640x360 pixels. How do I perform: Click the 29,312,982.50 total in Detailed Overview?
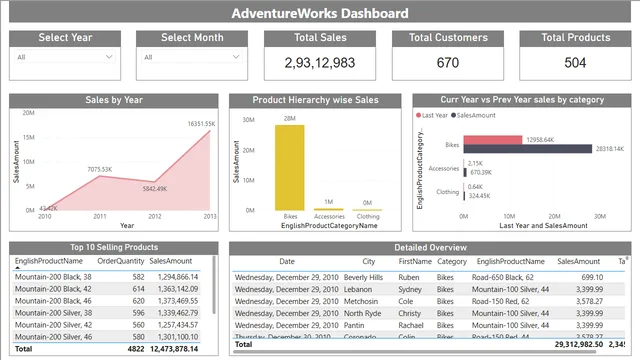coord(579,344)
